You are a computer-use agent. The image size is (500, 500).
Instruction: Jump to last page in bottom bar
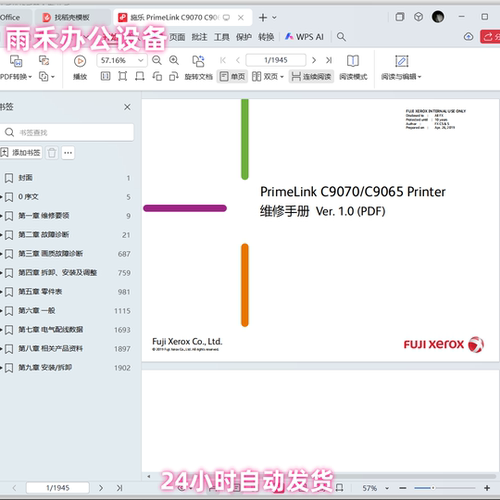(119, 488)
